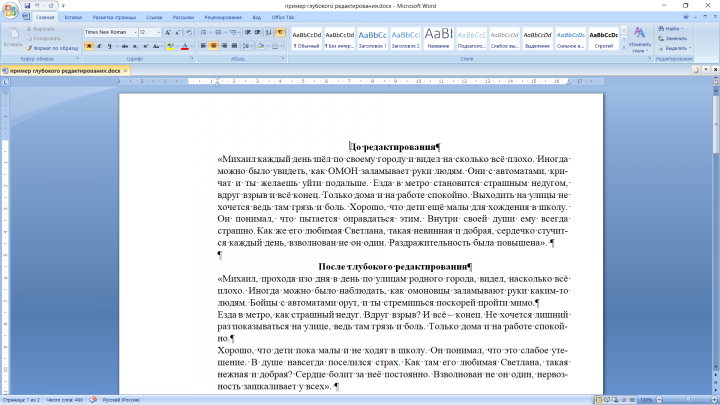Increase the font size

point(168,33)
